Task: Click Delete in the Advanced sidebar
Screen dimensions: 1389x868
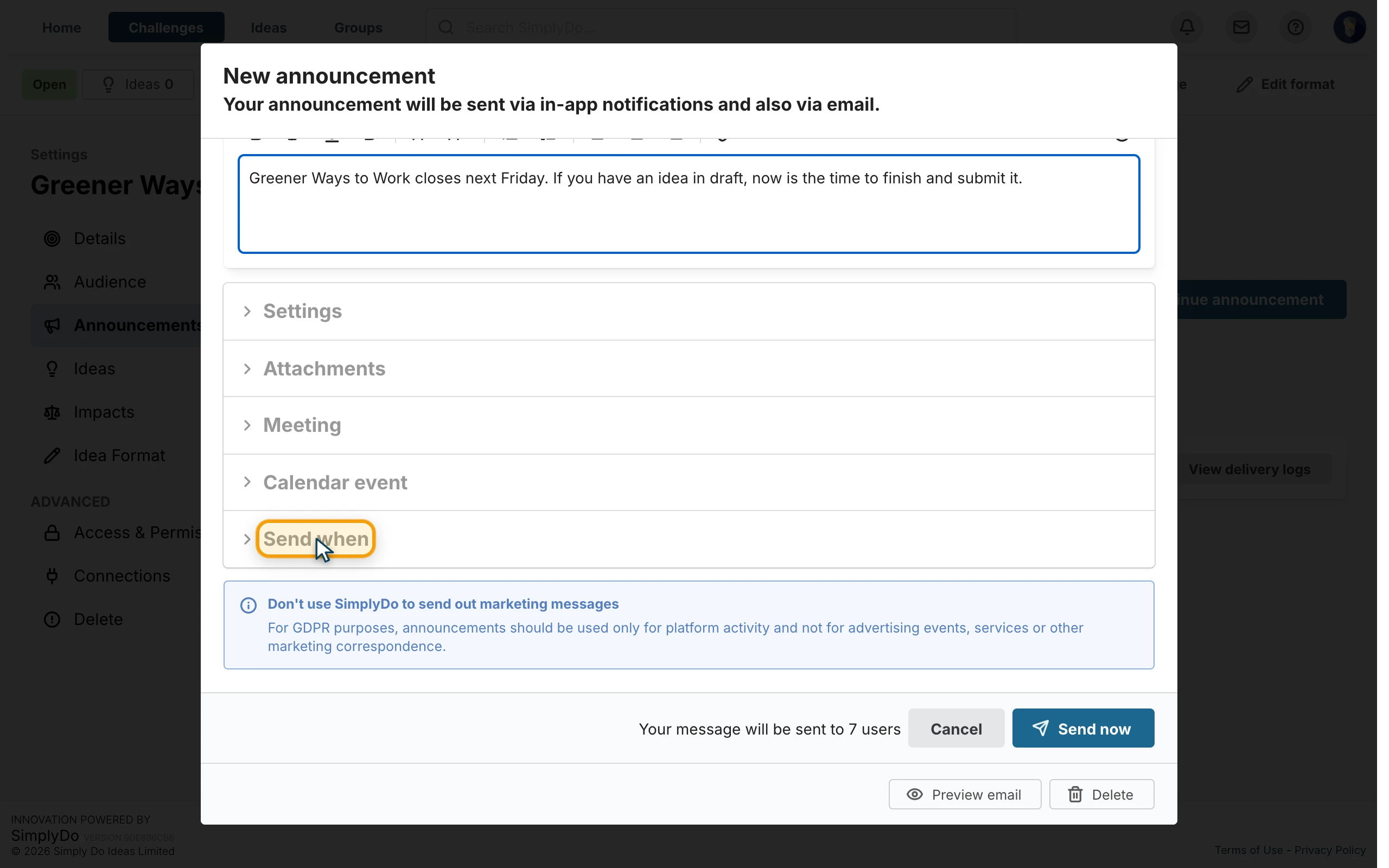Action: tap(98, 620)
